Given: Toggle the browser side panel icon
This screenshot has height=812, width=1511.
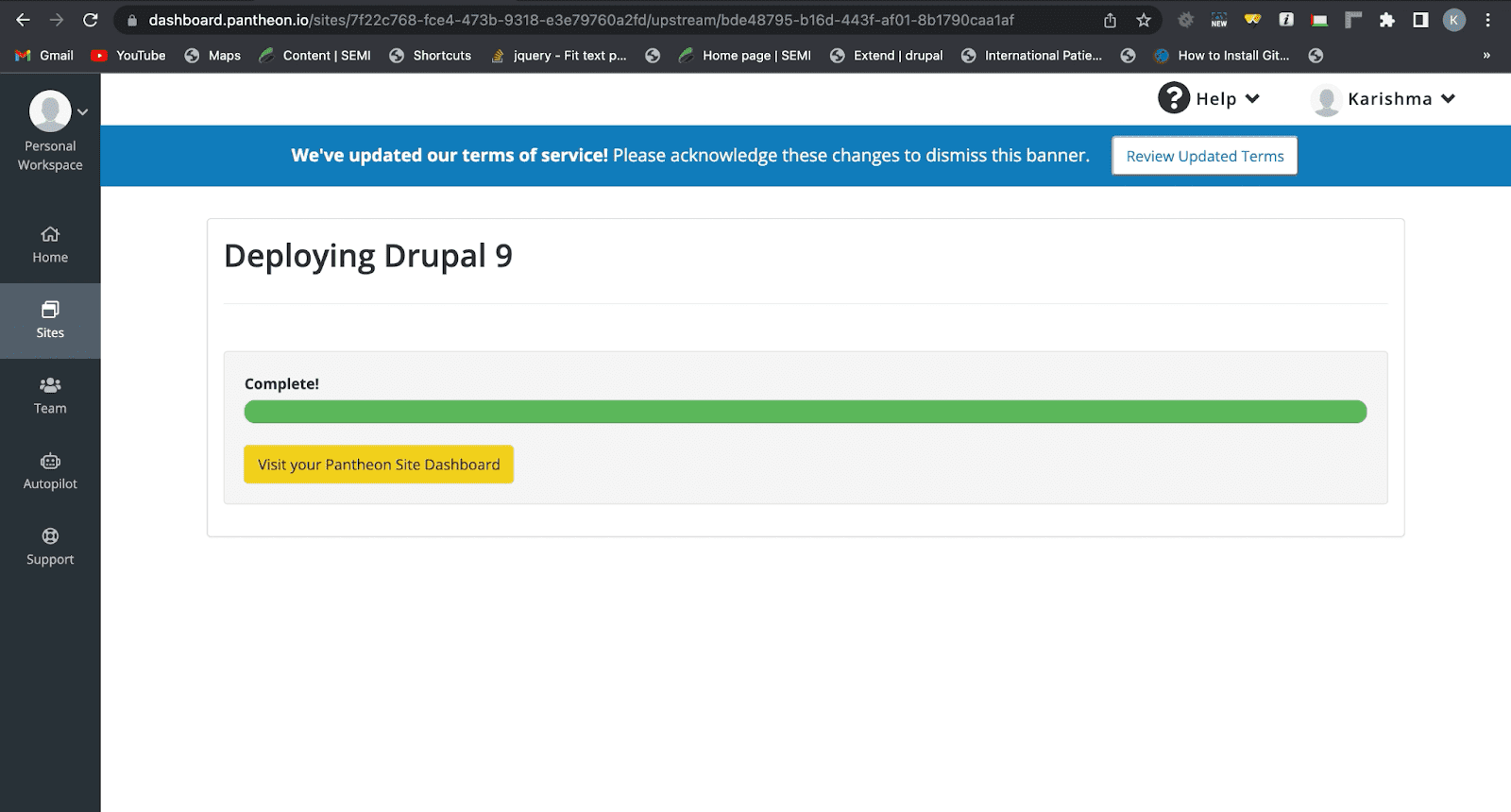Looking at the screenshot, I should pyautogui.click(x=1420, y=20).
